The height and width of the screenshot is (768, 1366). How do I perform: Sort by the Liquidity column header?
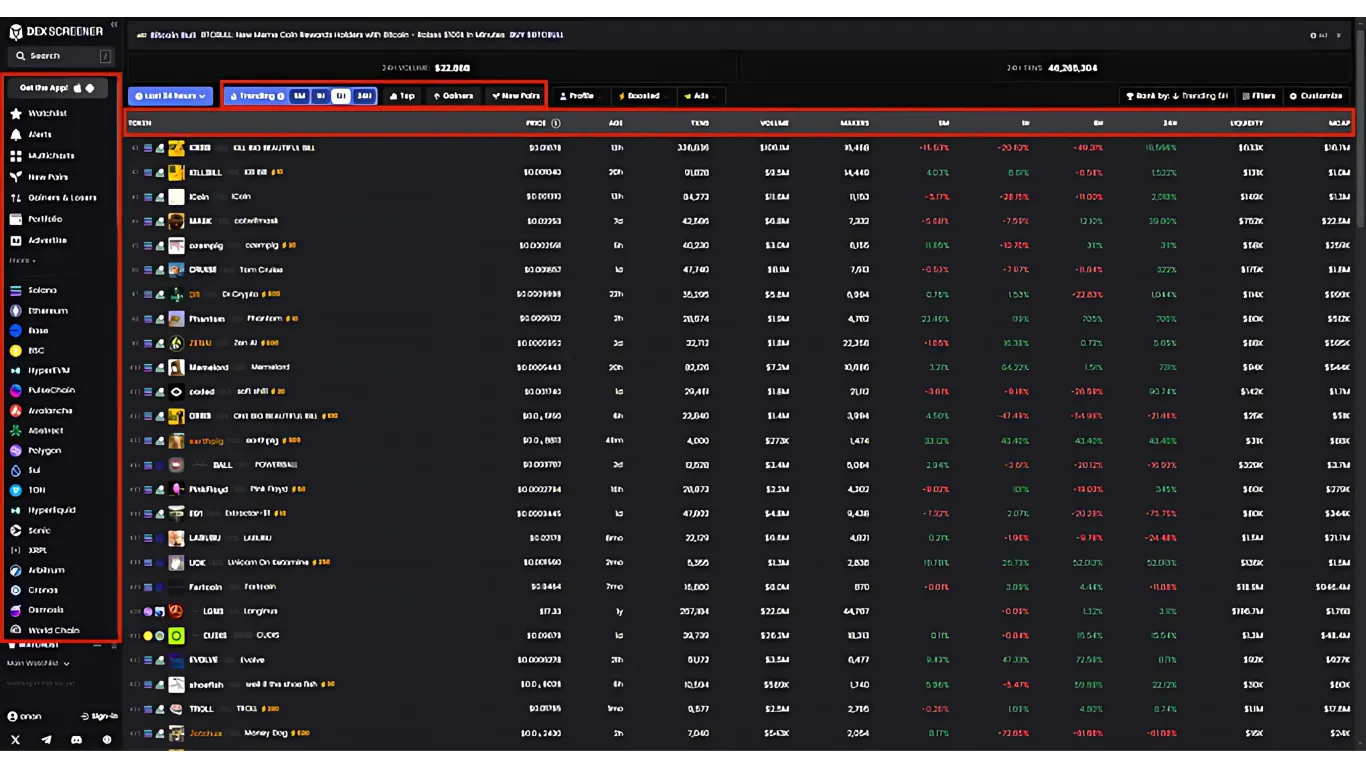1246,123
